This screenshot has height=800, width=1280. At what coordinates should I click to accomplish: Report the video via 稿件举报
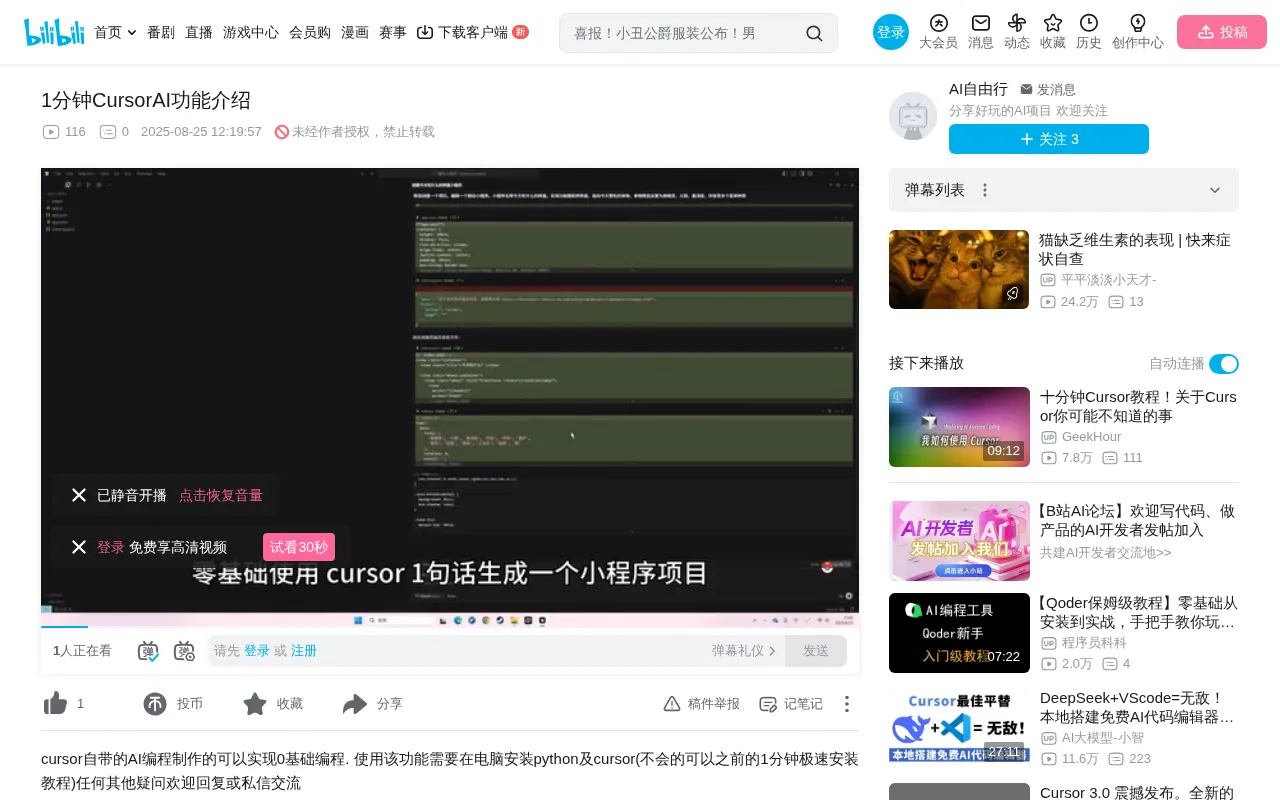(x=702, y=704)
